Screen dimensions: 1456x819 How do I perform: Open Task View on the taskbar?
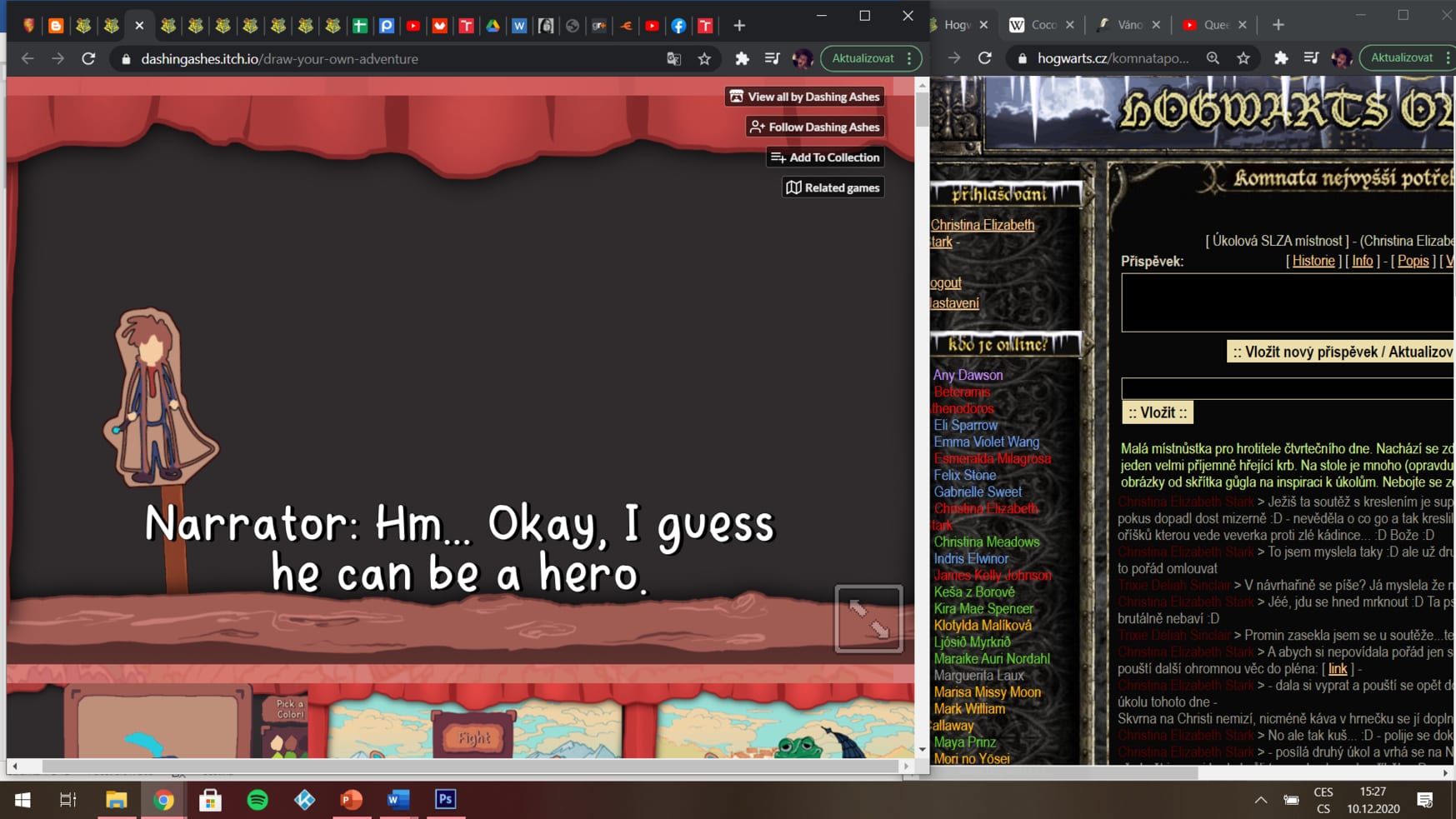coord(68,800)
